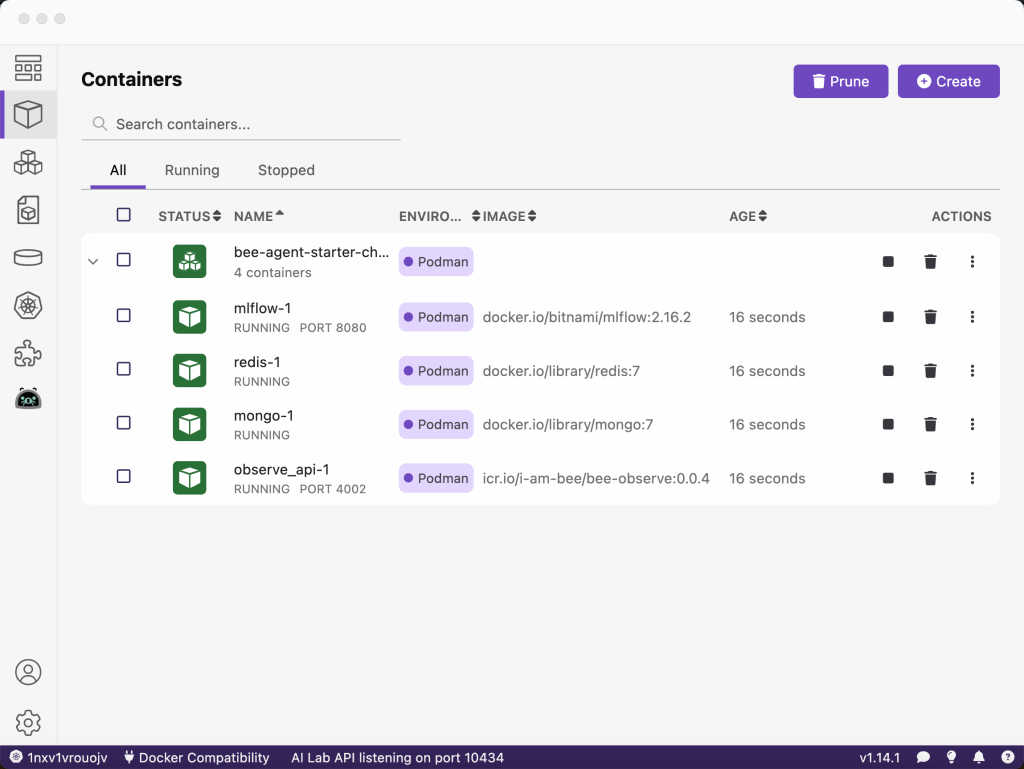Focus the Search containers field
The image size is (1024, 769).
point(250,124)
